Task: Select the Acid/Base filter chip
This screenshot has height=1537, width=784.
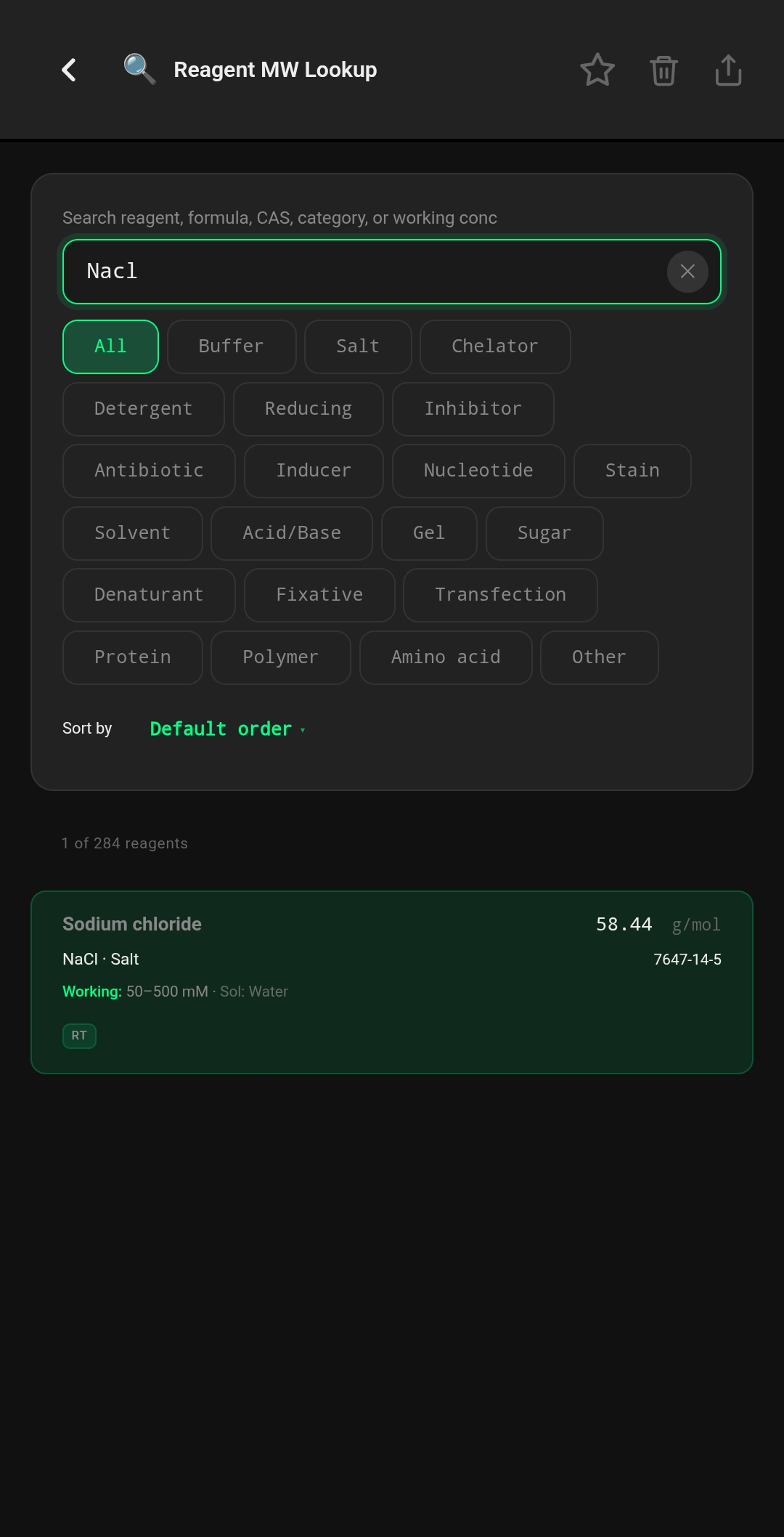Action: 292,533
